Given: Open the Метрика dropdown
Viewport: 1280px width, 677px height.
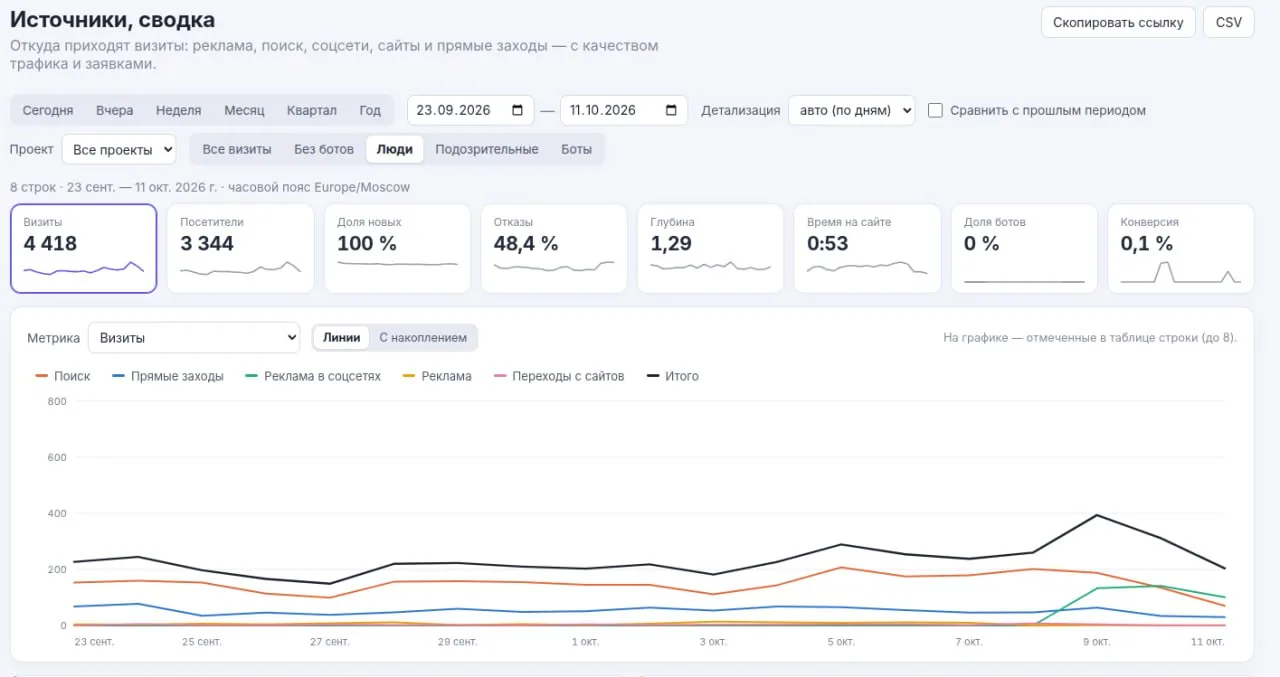Looking at the screenshot, I should pyautogui.click(x=194, y=338).
